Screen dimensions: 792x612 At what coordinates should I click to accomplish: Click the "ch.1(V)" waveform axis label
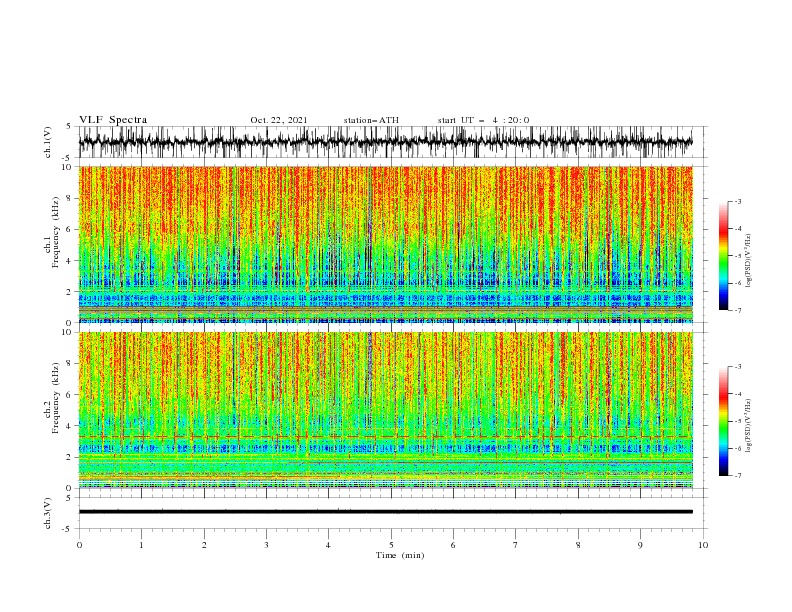coord(48,142)
